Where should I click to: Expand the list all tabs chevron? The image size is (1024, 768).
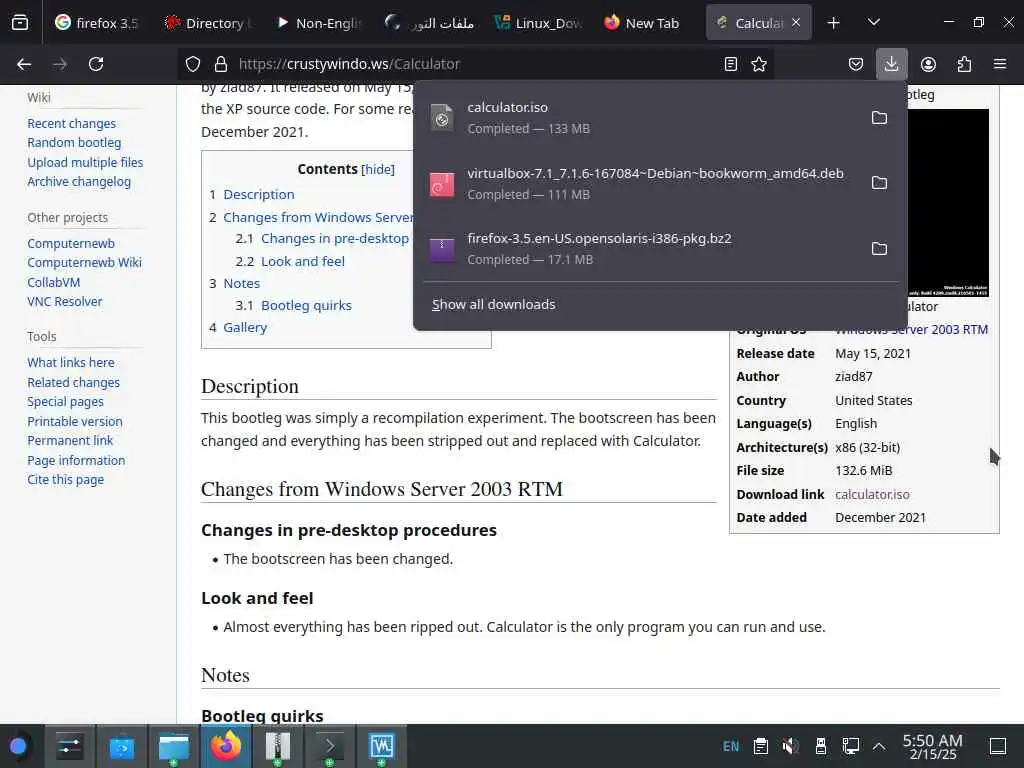coord(873,23)
